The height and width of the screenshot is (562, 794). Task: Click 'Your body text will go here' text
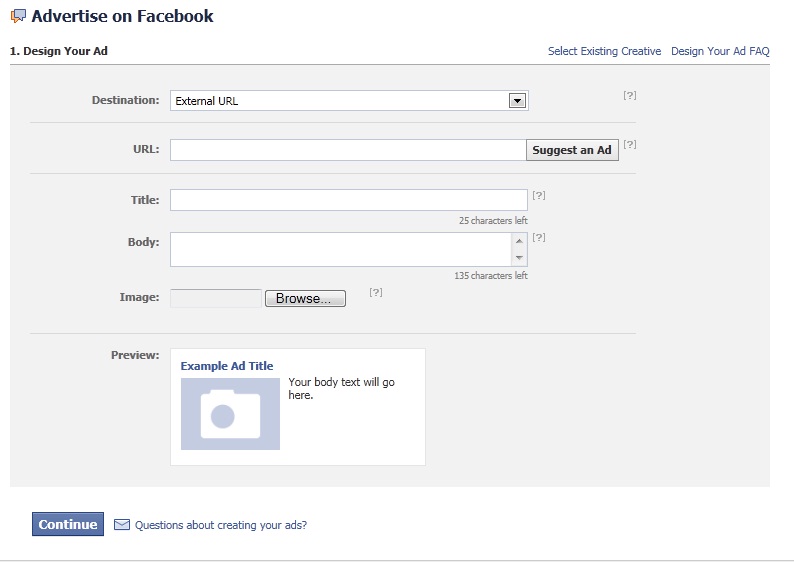(341, 388)
